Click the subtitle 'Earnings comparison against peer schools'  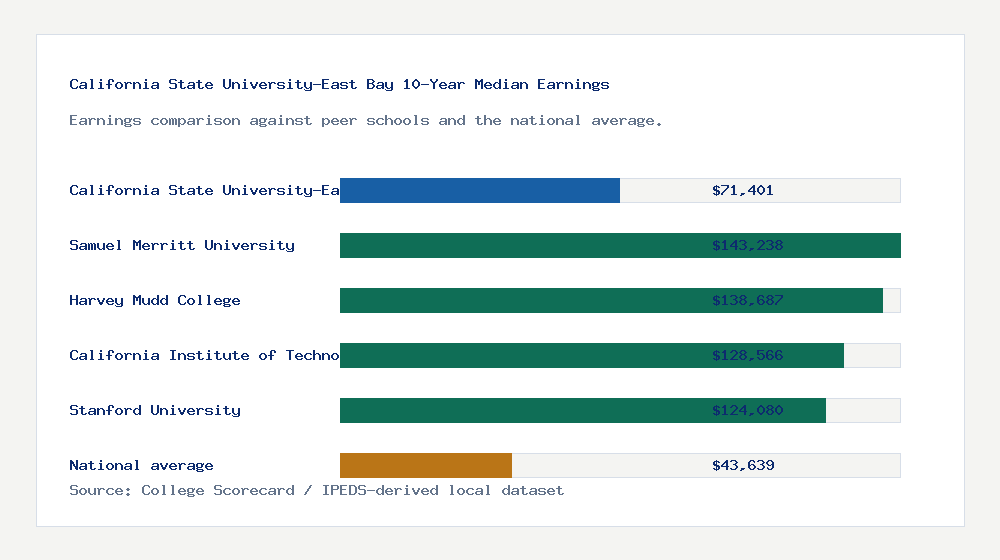[x=365, y=121]
